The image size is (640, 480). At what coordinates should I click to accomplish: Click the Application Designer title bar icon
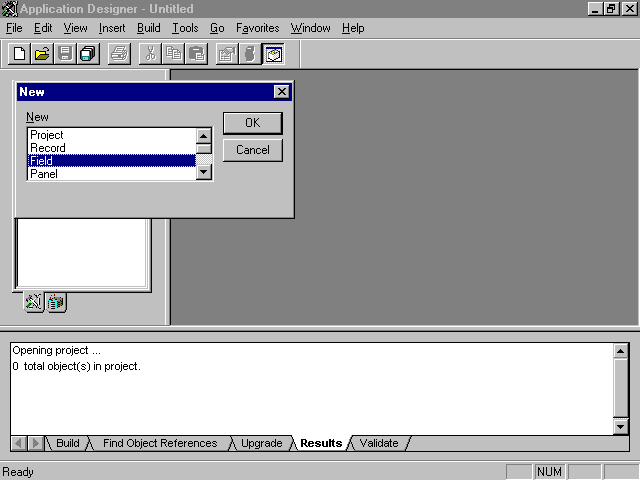(x=10, y=9)
